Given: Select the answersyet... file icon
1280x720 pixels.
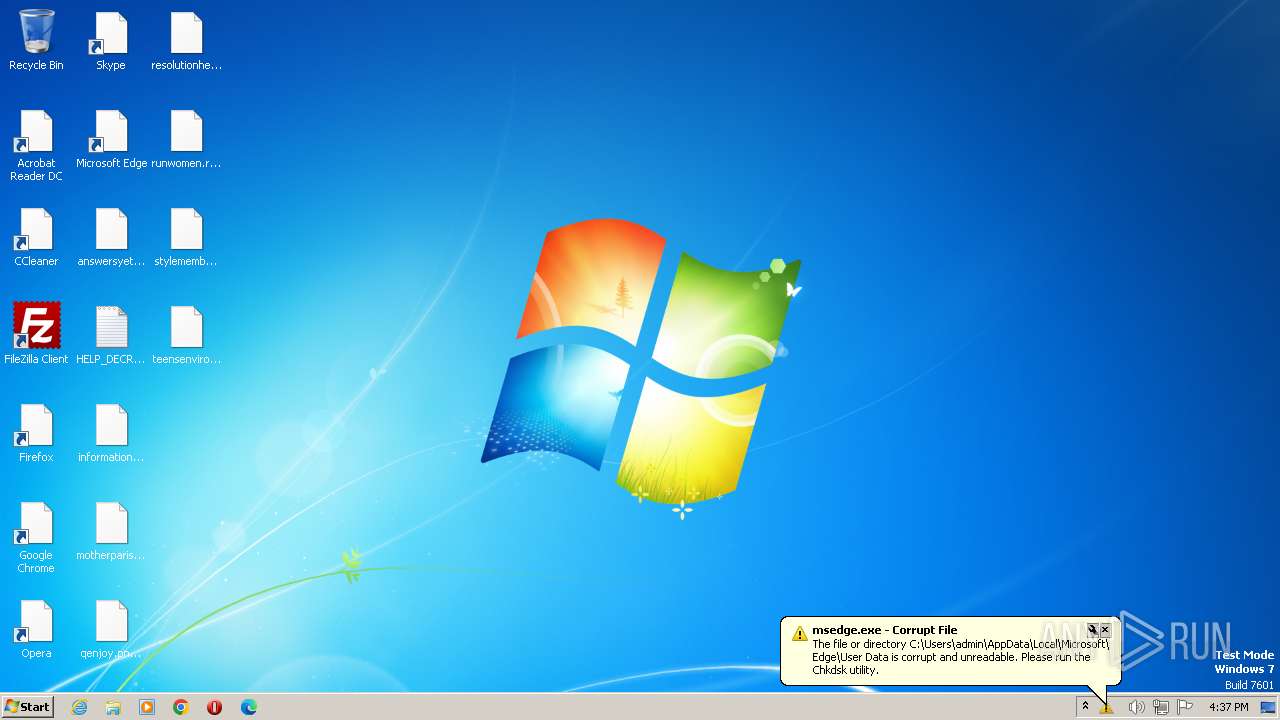Looking at the screenshot, I should click(x=111, y=237).
